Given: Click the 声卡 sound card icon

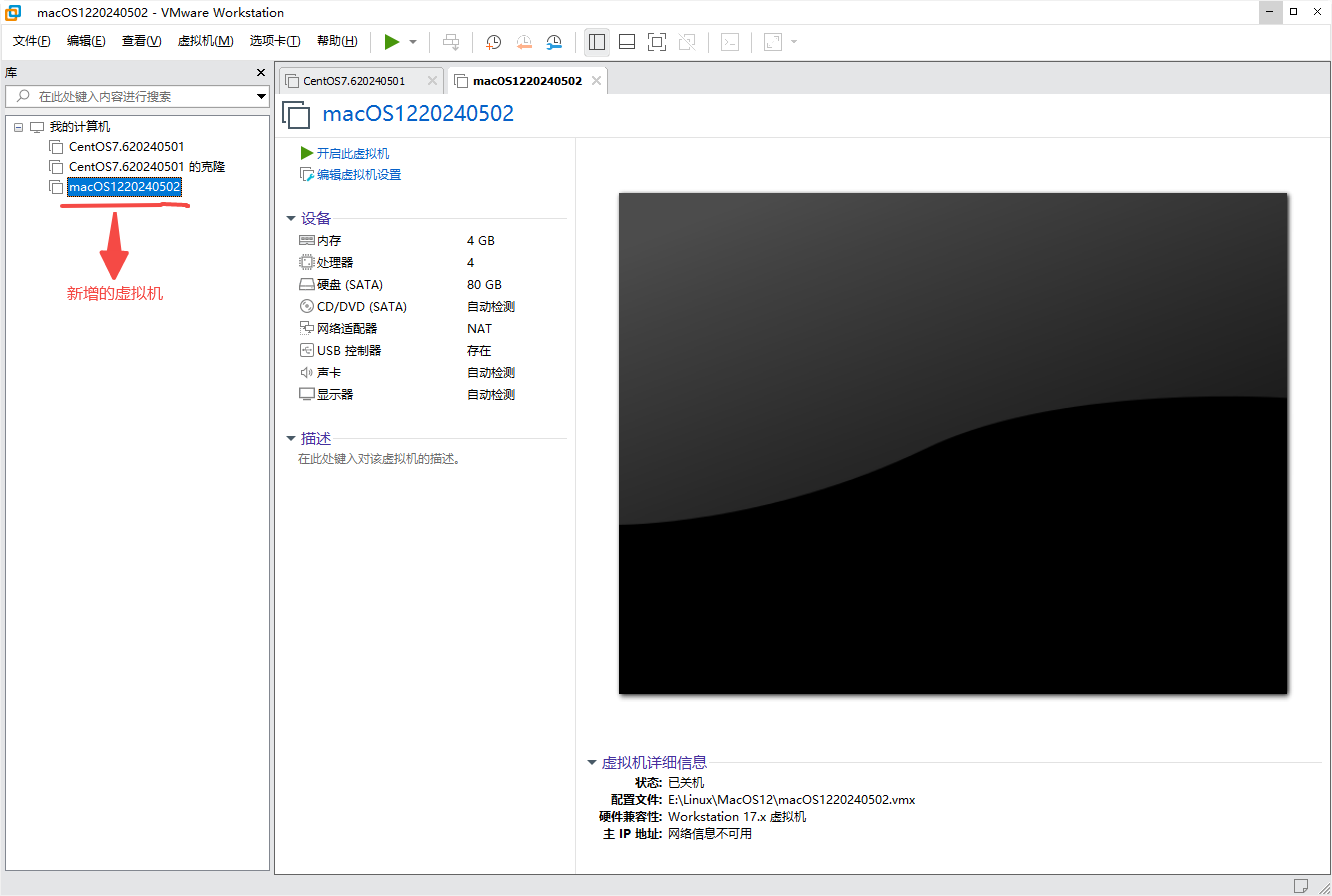Looking at the screenshot, I should pyautogui.click(x=306, y=372).
